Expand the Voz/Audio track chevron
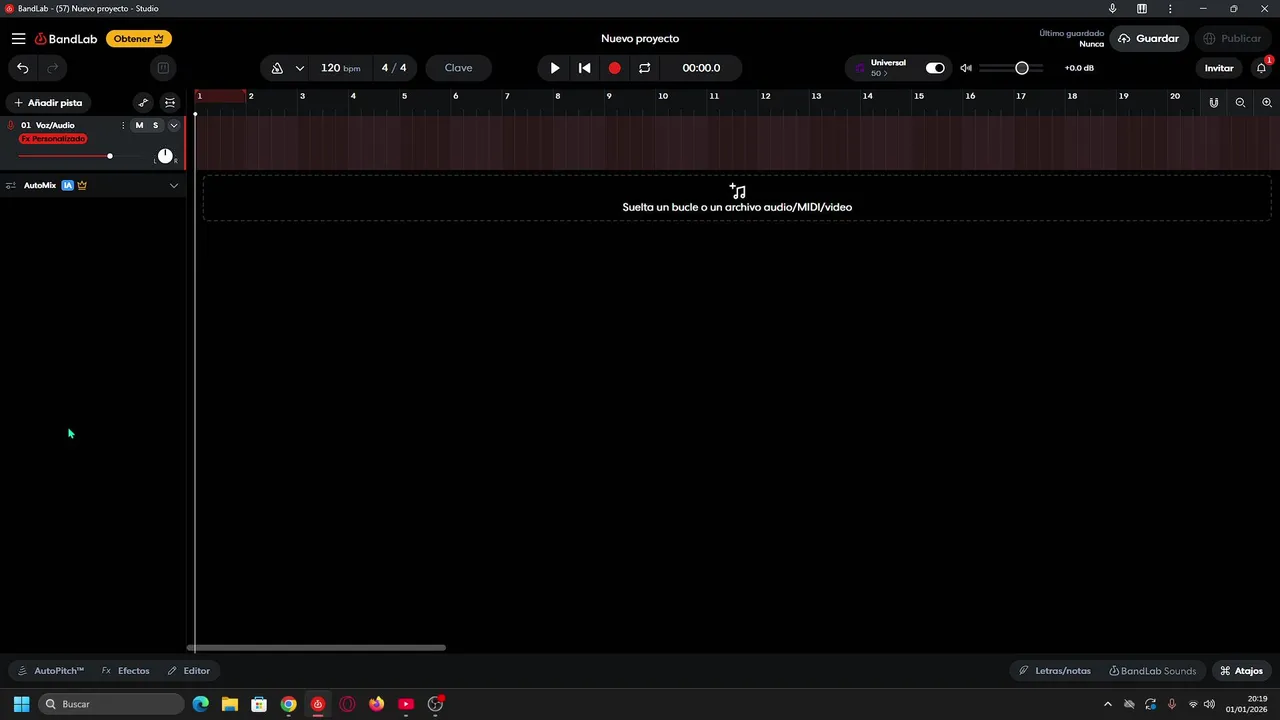 coord(173,125)
